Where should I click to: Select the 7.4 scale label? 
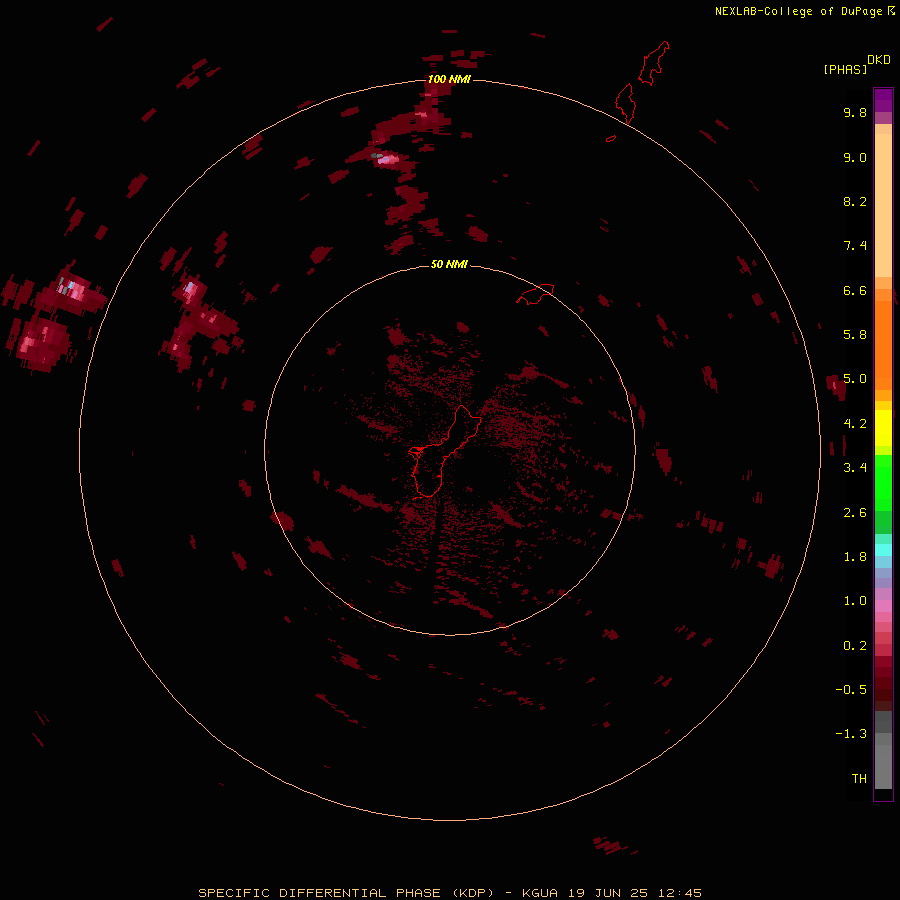pos(855,246)
